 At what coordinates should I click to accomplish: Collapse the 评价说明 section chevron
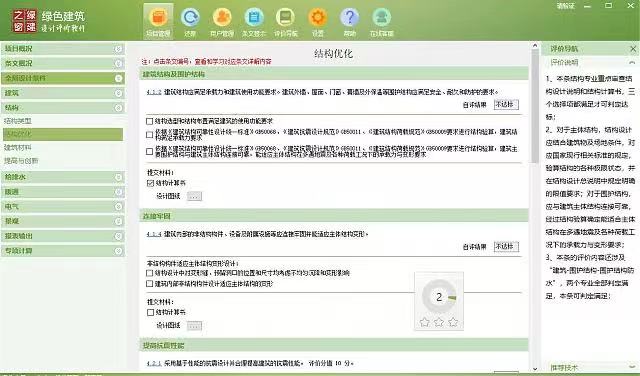click(632, 62)
